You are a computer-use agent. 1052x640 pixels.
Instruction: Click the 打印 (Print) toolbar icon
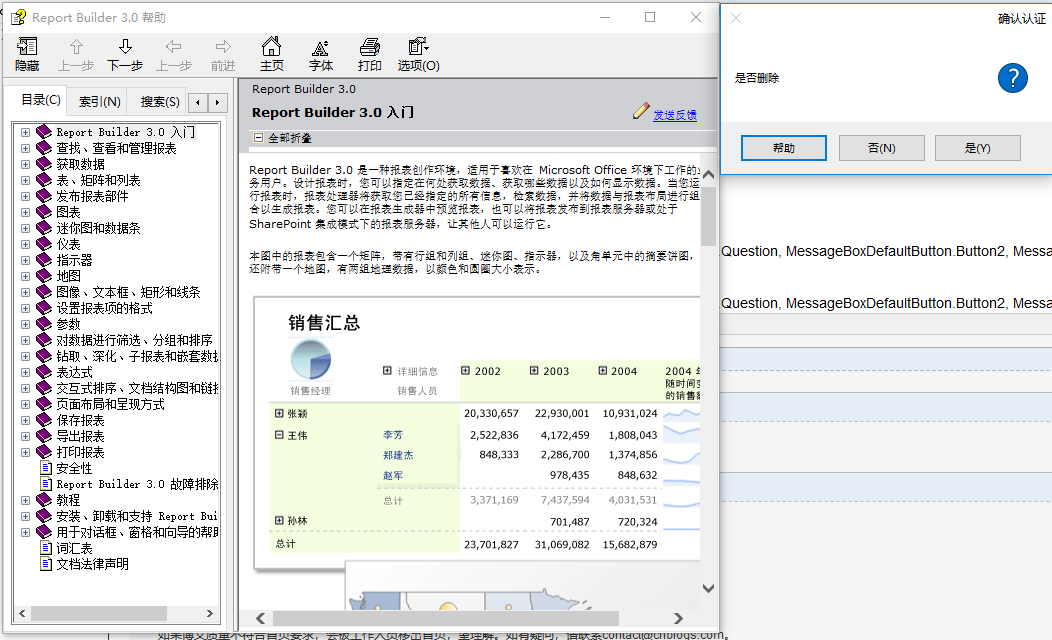(370, 47)
